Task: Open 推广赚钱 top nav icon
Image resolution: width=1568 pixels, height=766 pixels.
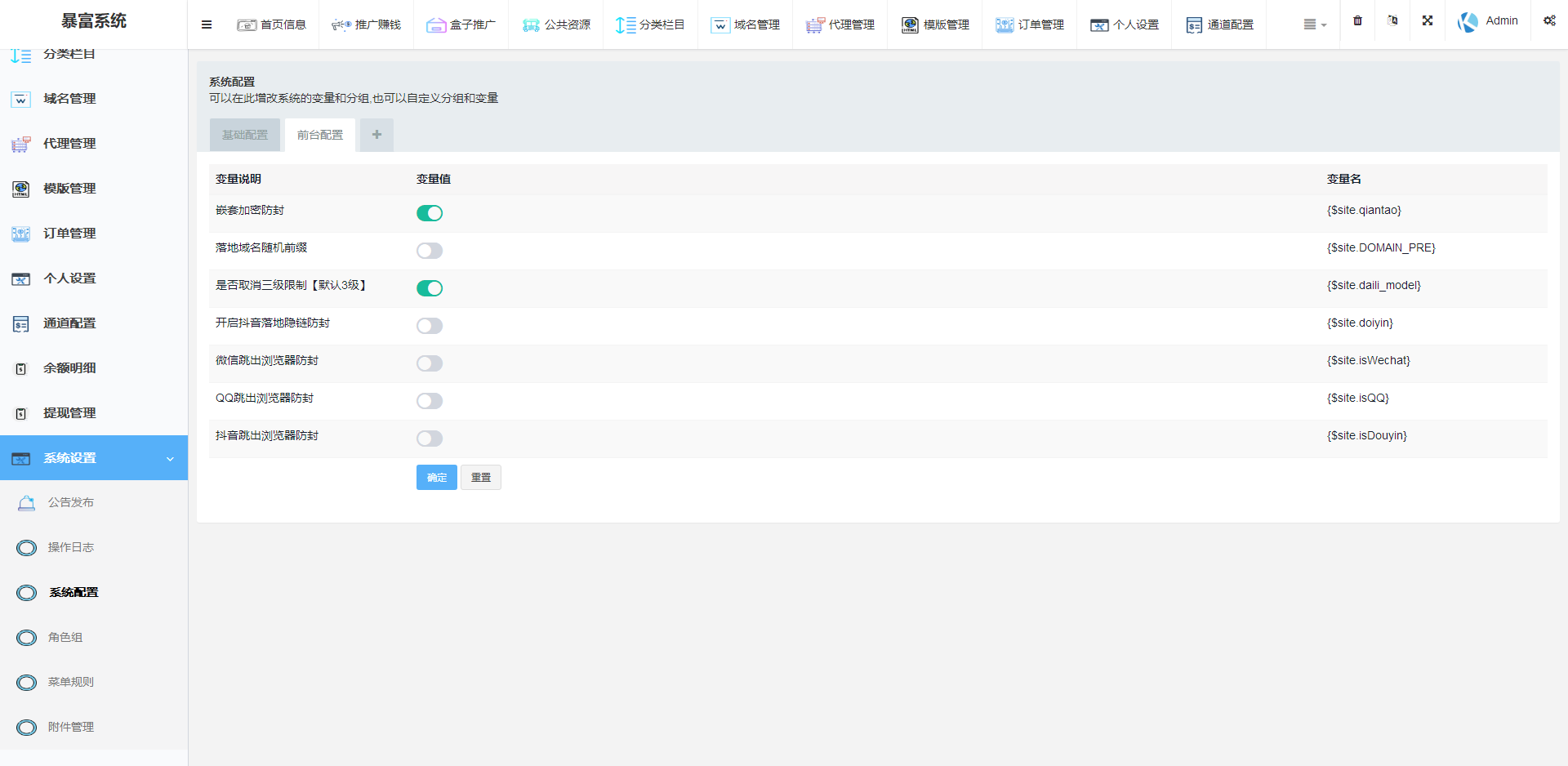Action: tap(341, 25)
